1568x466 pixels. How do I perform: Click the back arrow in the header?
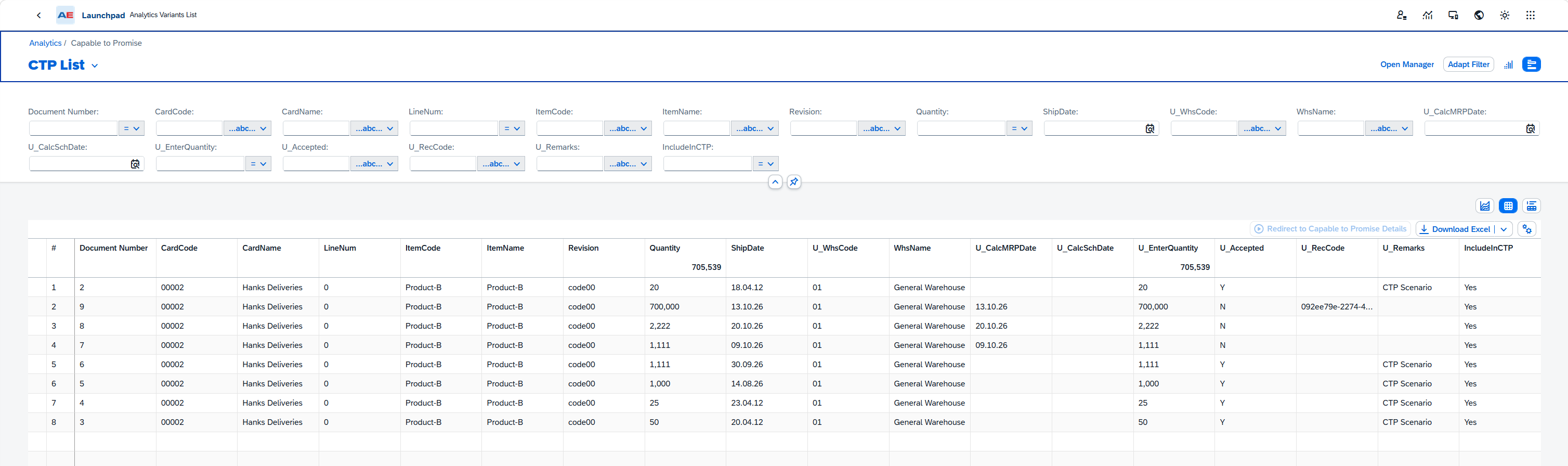click(x=39, y=15)
